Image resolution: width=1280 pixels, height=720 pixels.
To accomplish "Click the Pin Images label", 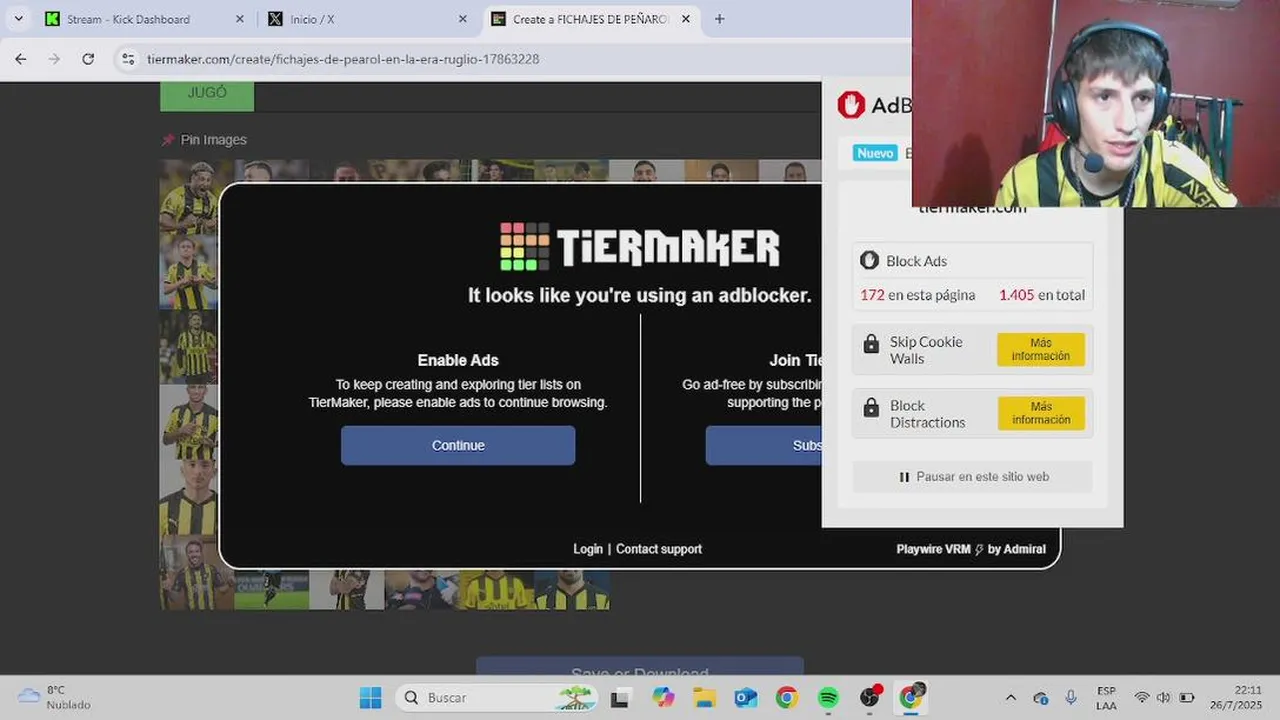I will click(x=213, y=140).
